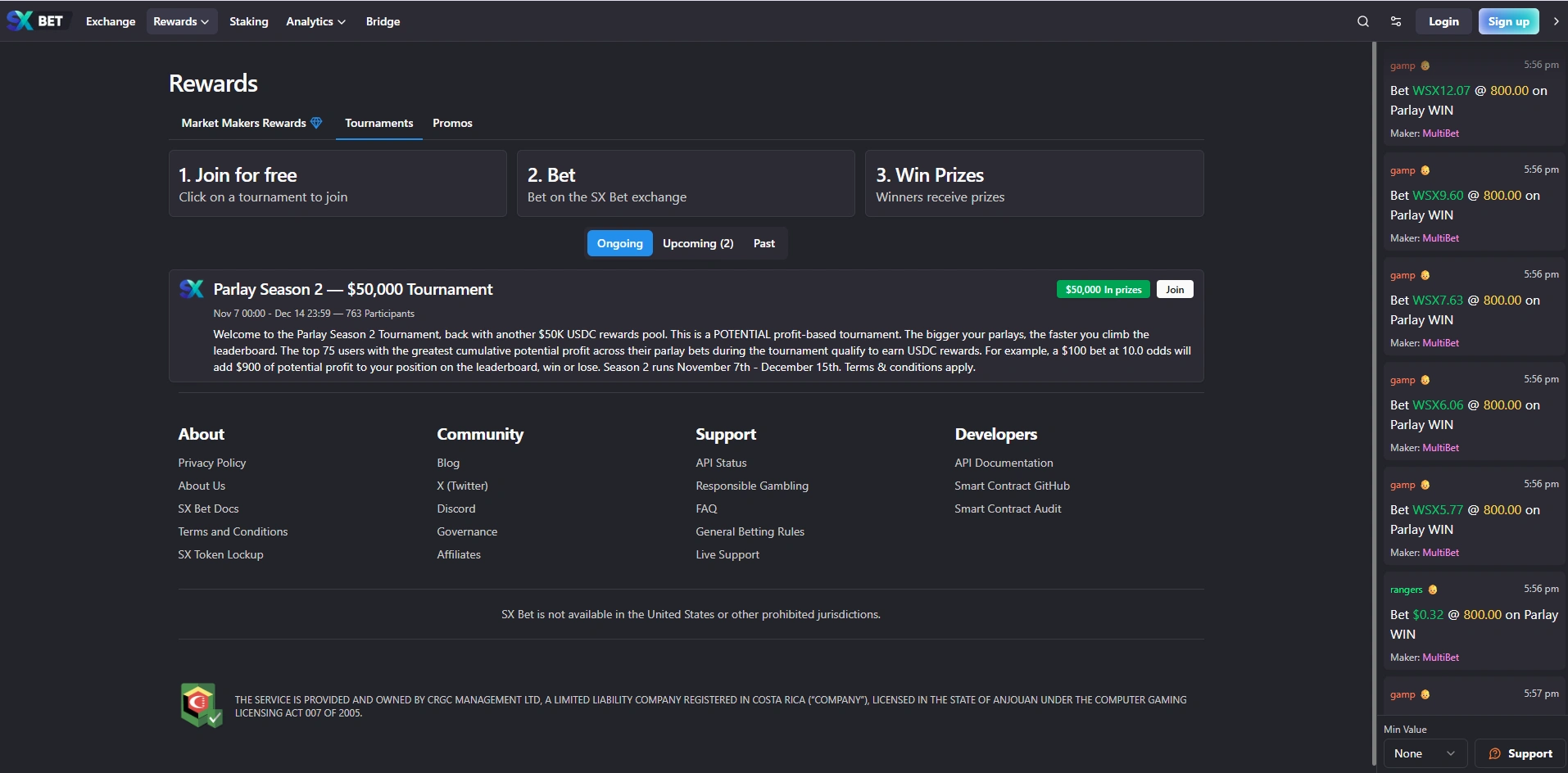Expand the Analytics dropdown menu
Viewport: 1568px width, 773px height.
pos(315,21)
